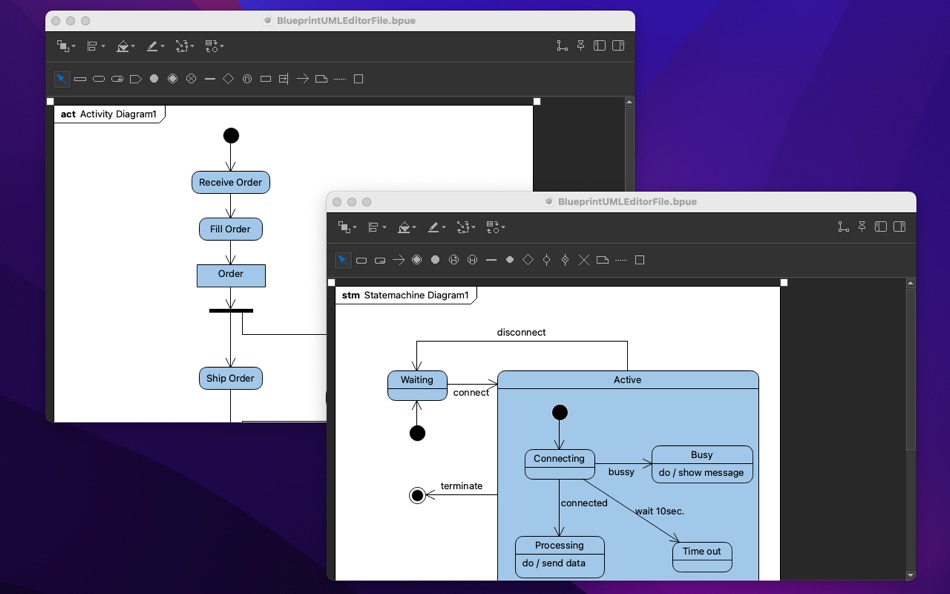Pick the initial state filled circle in Statemachine toolbar
This screenshot has height=594, width=950.
435,260
